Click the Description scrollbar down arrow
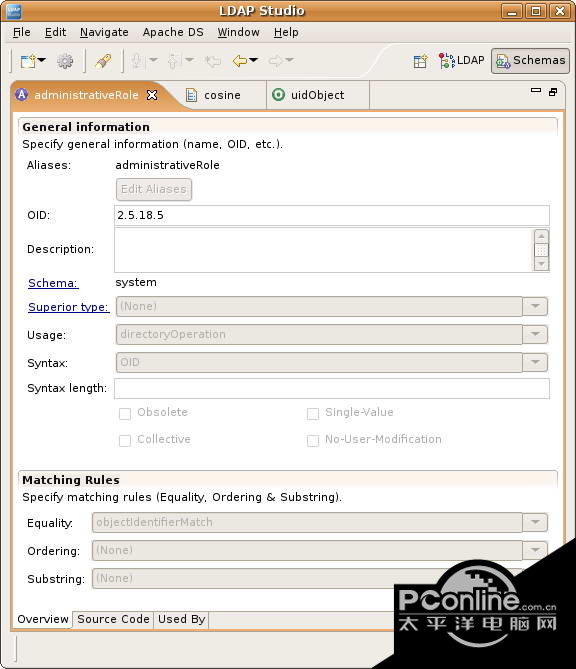576x669 pixels. click(x=541, y=264)
